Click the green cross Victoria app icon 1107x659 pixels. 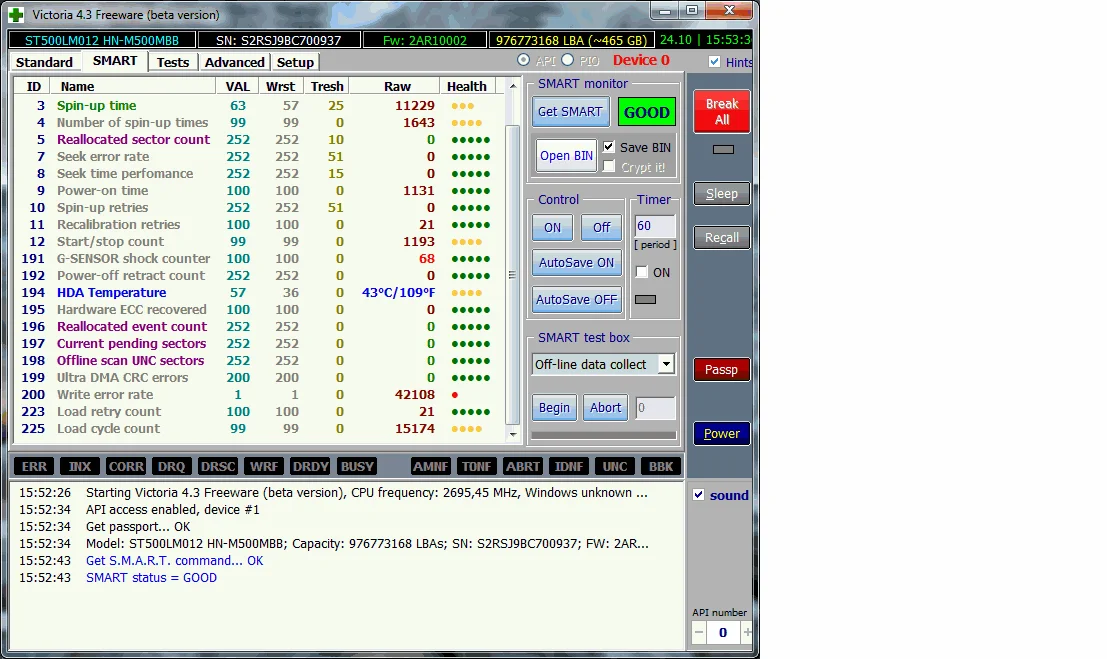(x=16, y=14)
